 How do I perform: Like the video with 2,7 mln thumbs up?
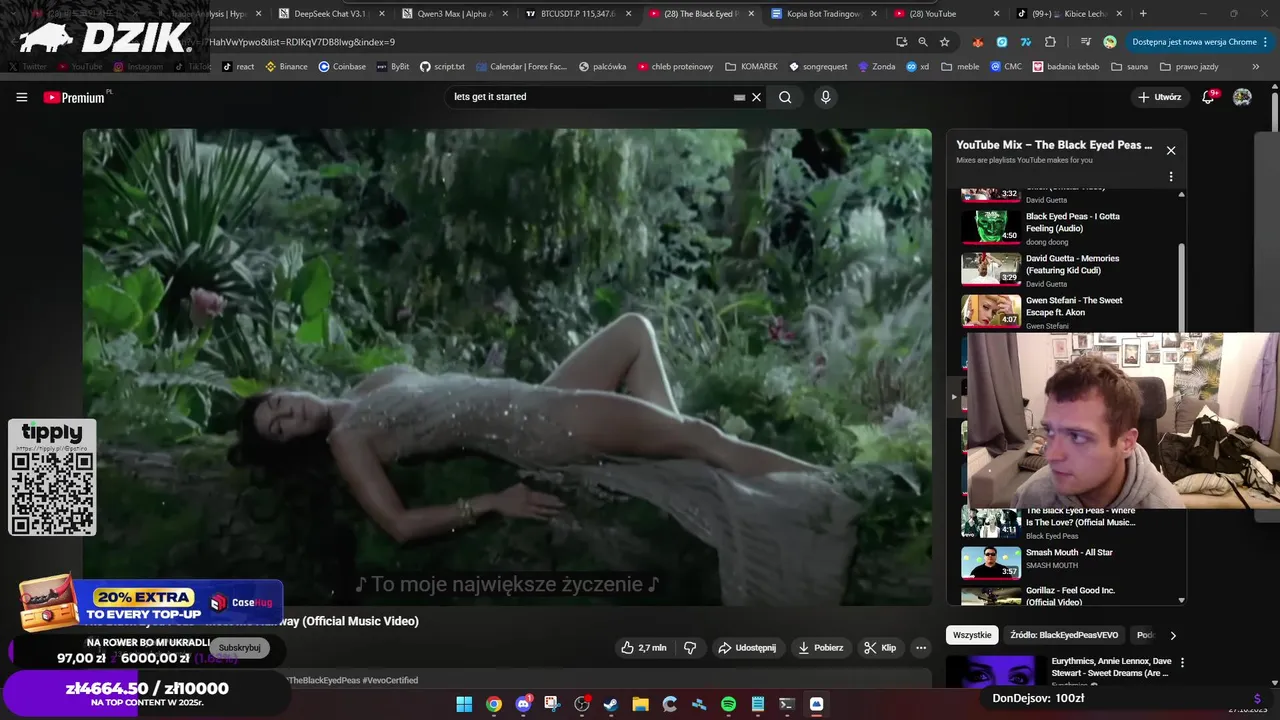click(644, 648)
